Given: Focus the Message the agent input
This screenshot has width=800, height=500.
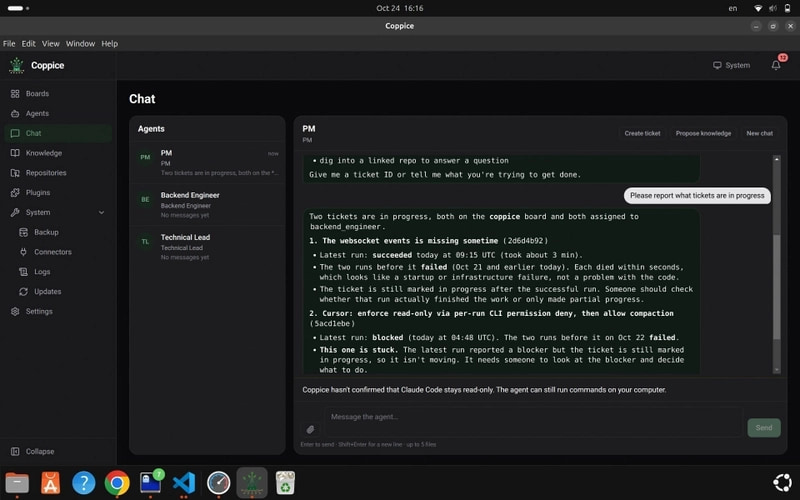Looking at the screenshot, I should pos(533,422).
